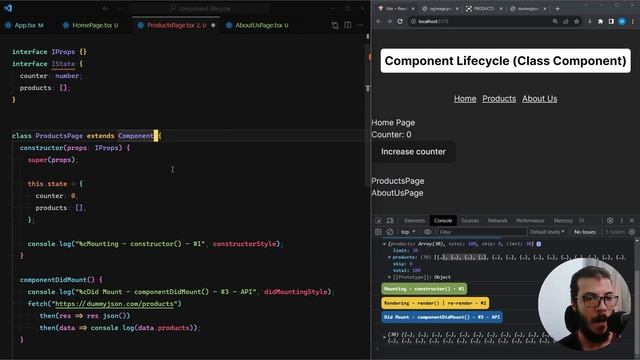Open DevTools Console tab
Image resolution: width=640 pixels, height=360 pixels.
[443, 220]
